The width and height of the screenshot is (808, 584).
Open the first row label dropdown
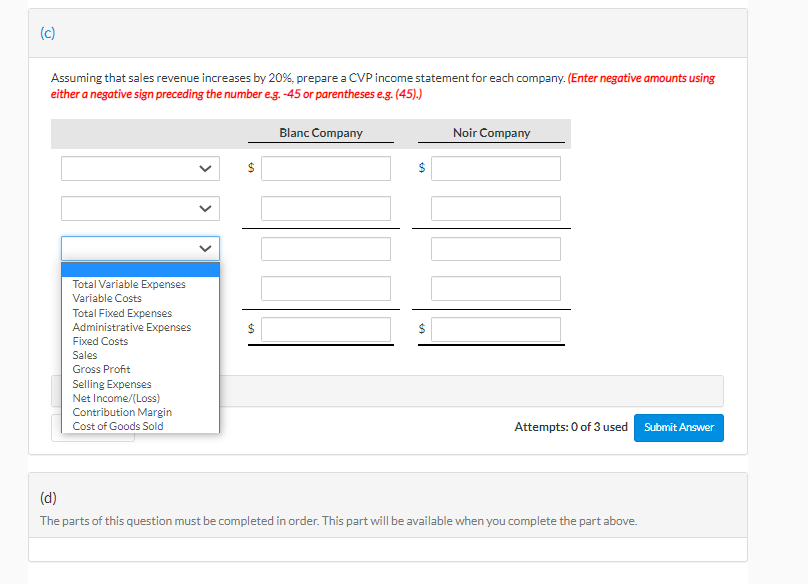(140, 168)
